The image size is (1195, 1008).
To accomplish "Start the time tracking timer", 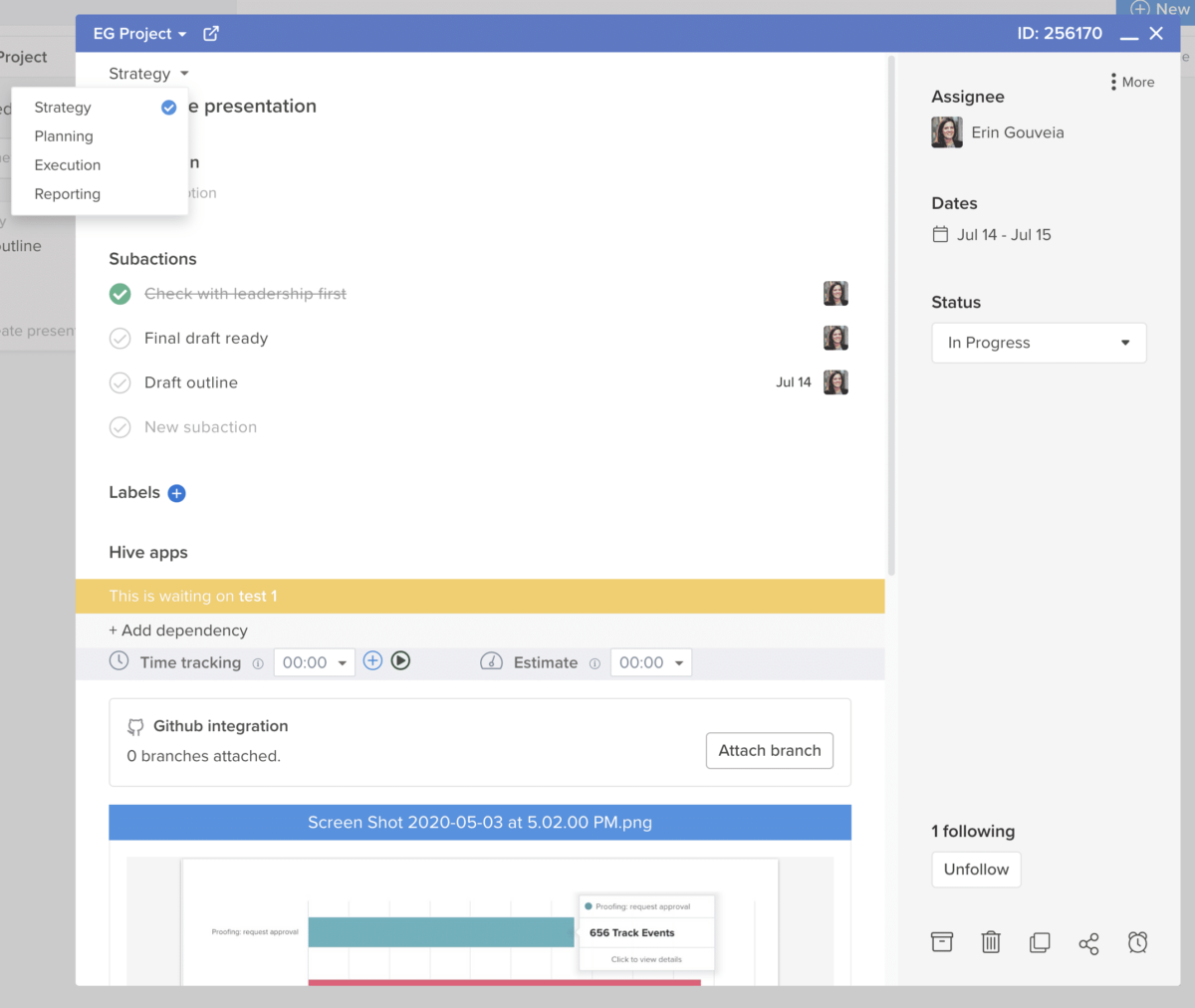I will [x=400, y=660].
